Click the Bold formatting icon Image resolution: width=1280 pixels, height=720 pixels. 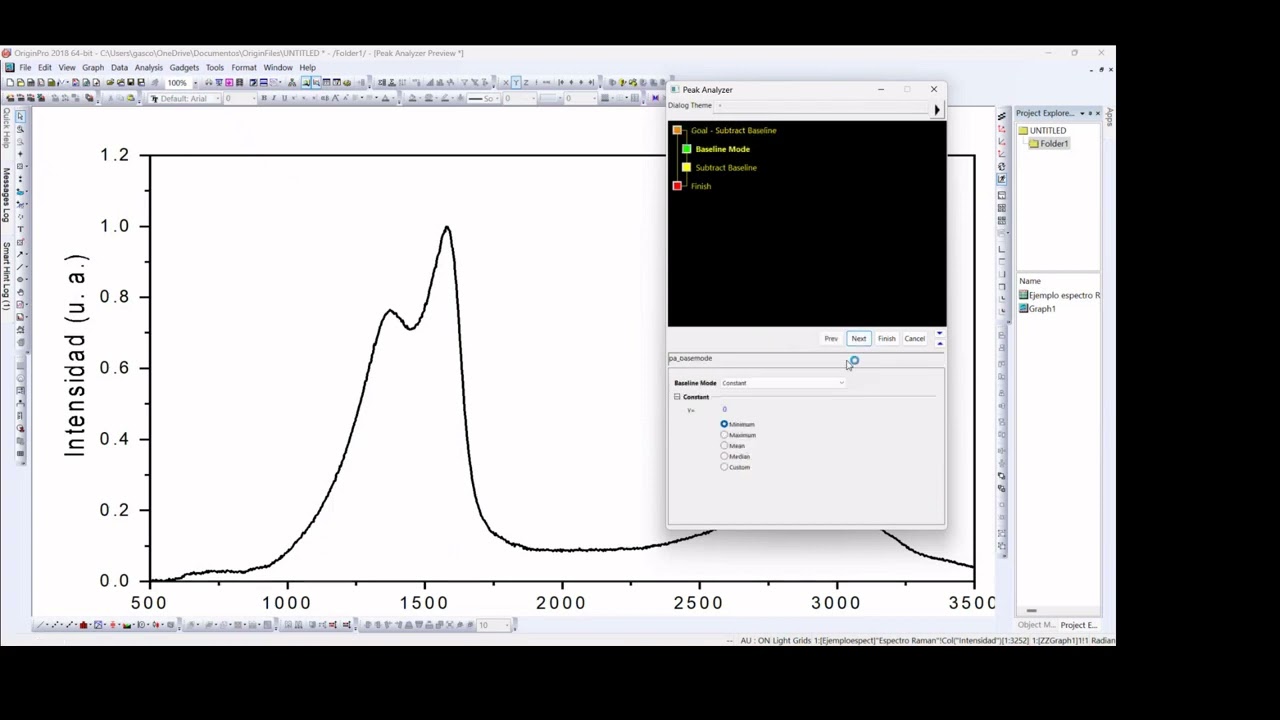[x=263, y=98]
